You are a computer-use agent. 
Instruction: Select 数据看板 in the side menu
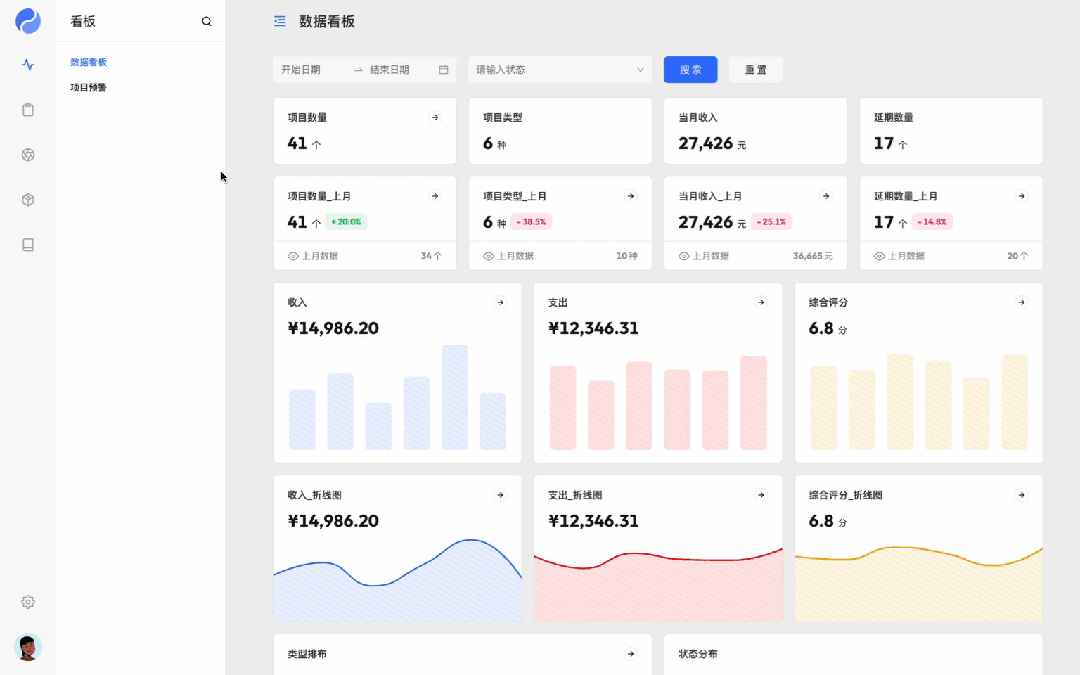(88, 62)
